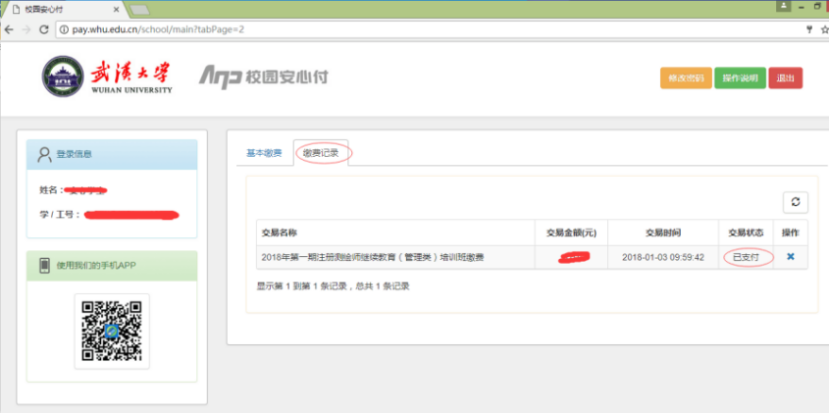The image size is (829, 413).
Task: Select the 缴费记录 tab
Action: point(320,154)
